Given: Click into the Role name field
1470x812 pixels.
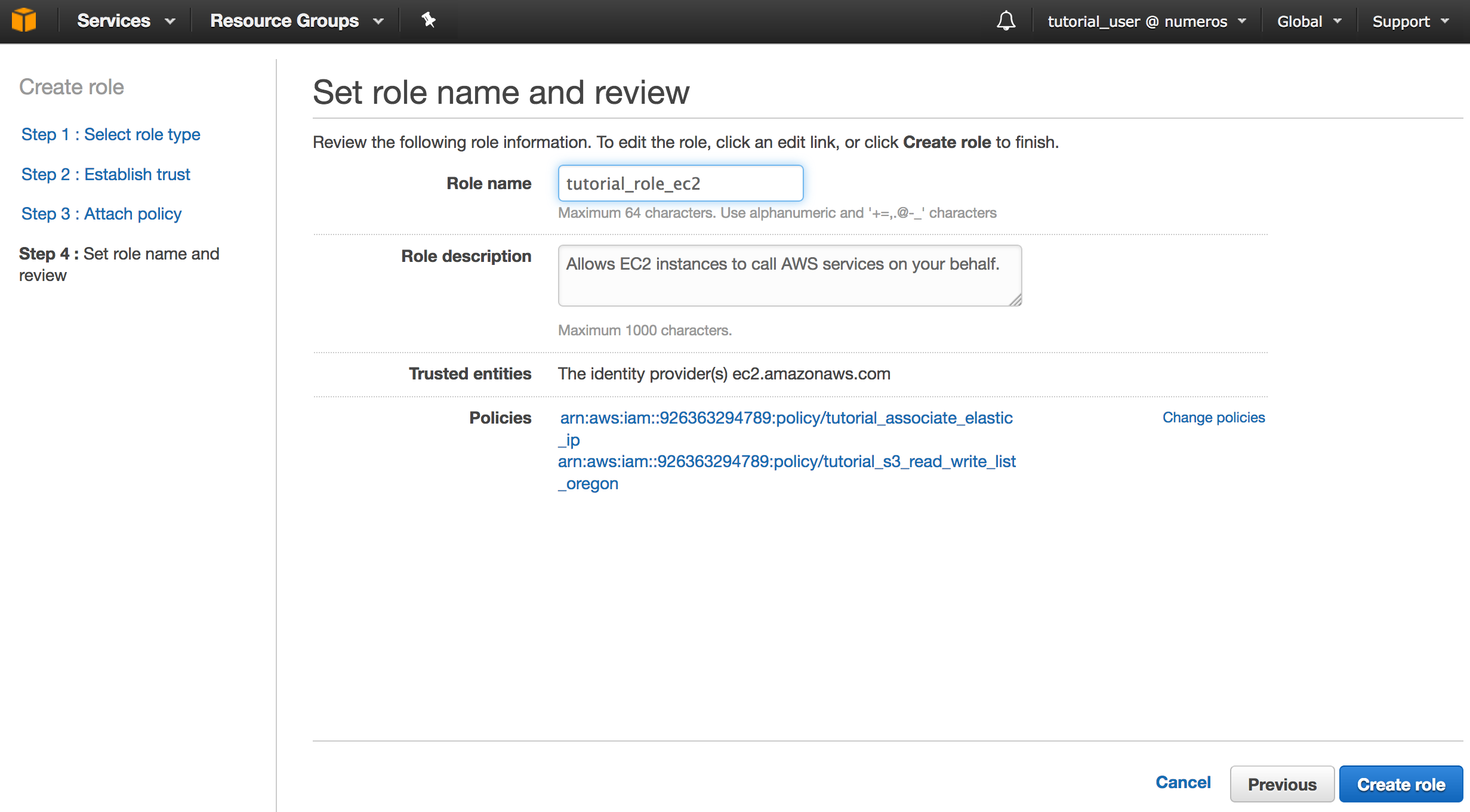Looking at the screenshot, I should pyautogui.click(x=680, y=183).
